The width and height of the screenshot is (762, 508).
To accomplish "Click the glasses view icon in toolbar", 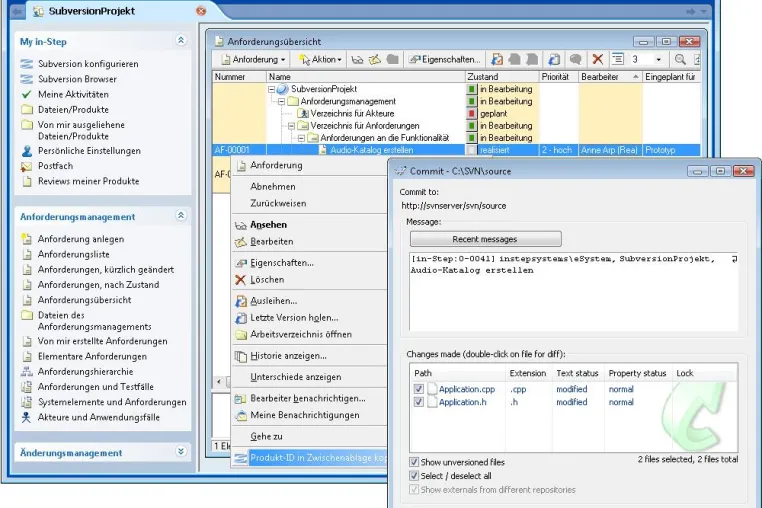I will tap(357, 59).
